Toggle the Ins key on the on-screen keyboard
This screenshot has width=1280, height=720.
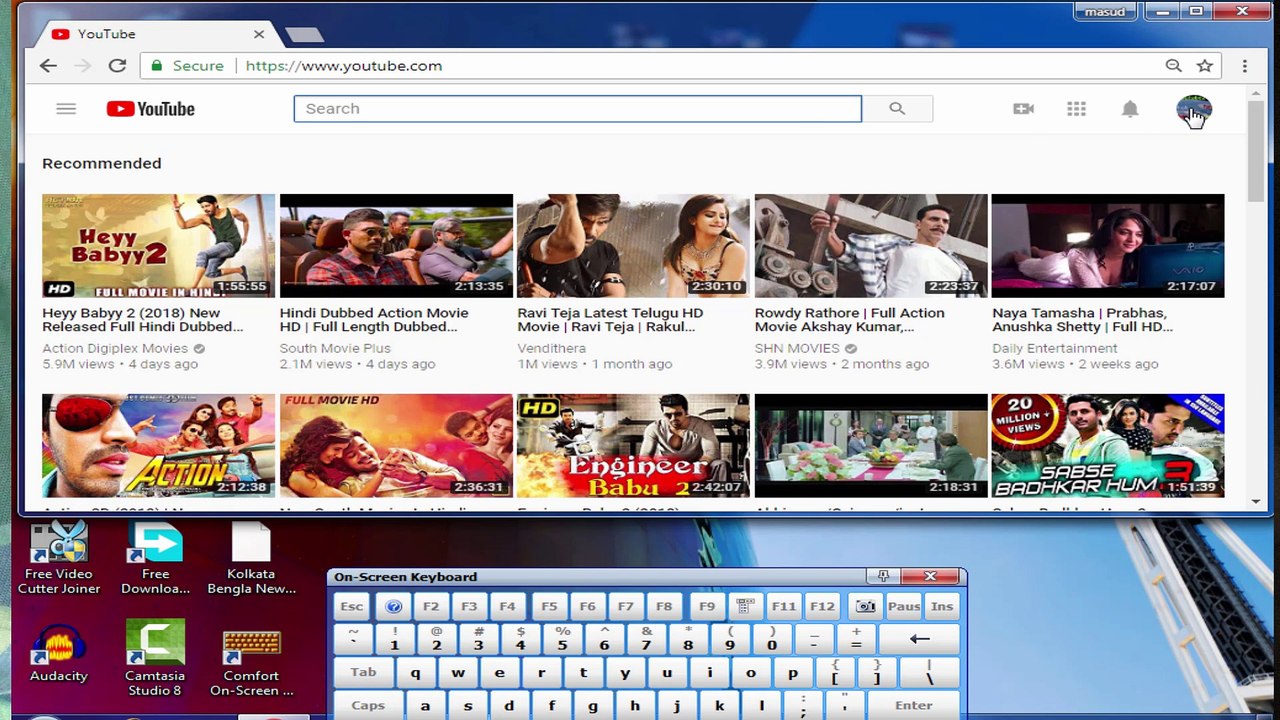[x=942, y=607]
